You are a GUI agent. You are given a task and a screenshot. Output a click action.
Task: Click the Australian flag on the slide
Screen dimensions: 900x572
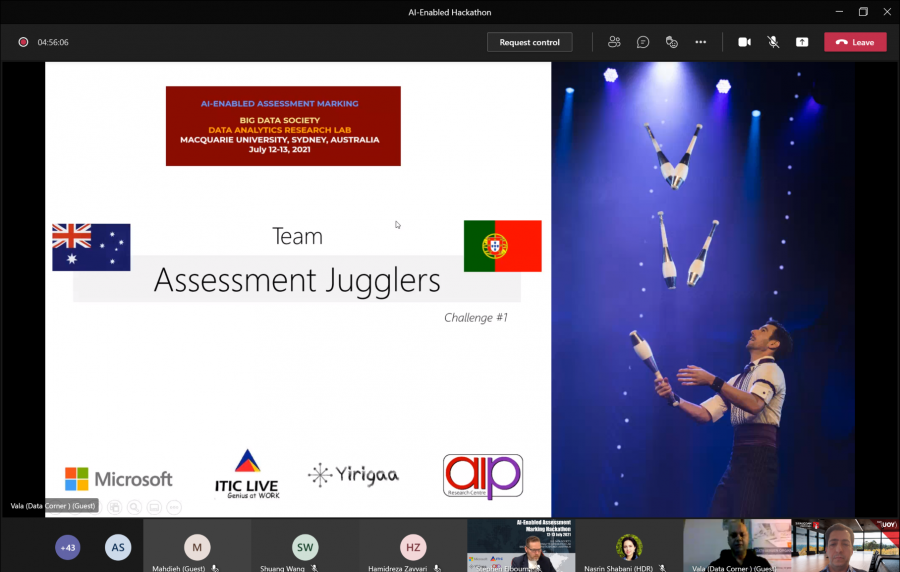(91, 247)
